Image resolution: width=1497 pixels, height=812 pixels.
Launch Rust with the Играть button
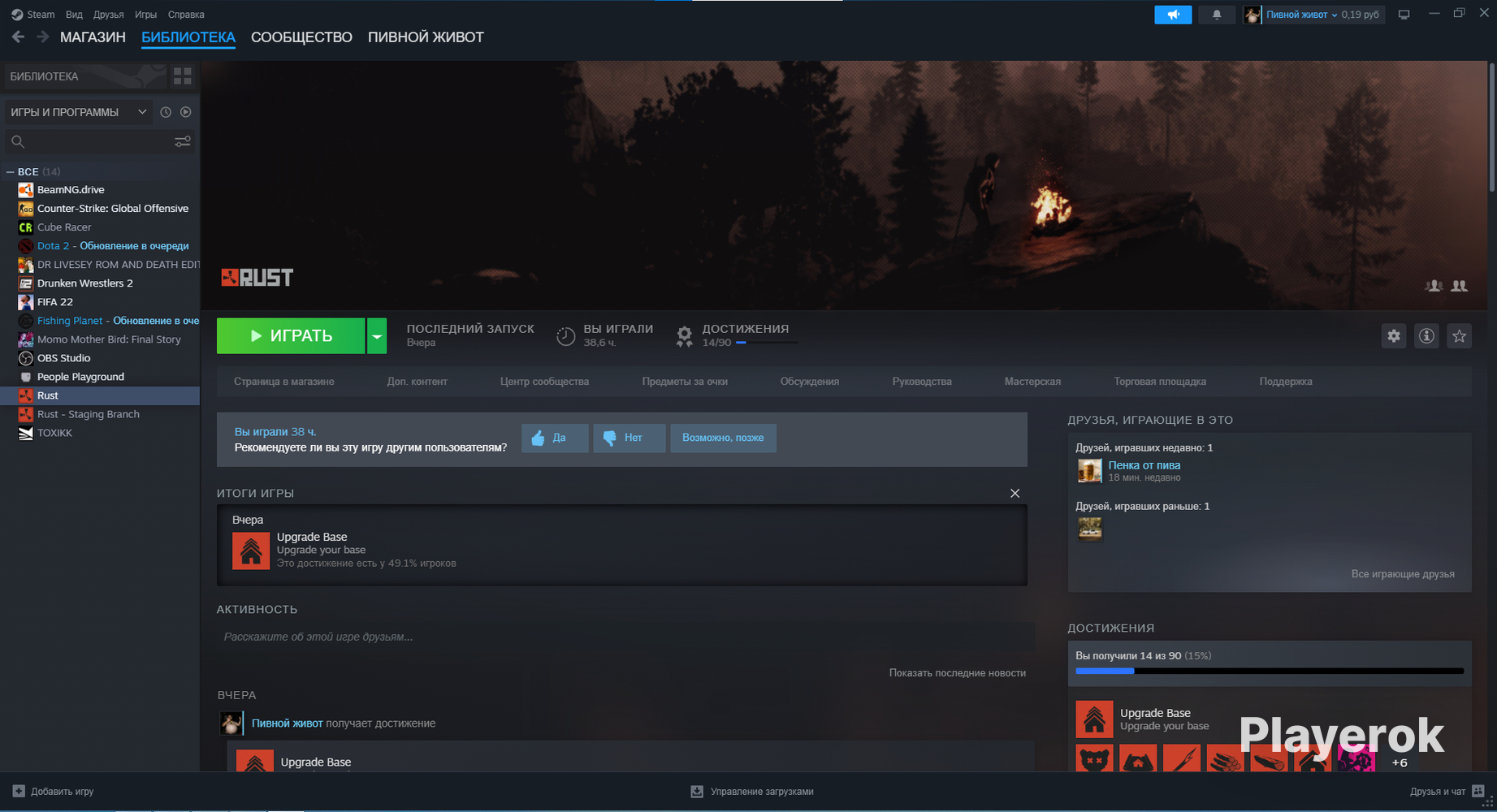point(291,335)
